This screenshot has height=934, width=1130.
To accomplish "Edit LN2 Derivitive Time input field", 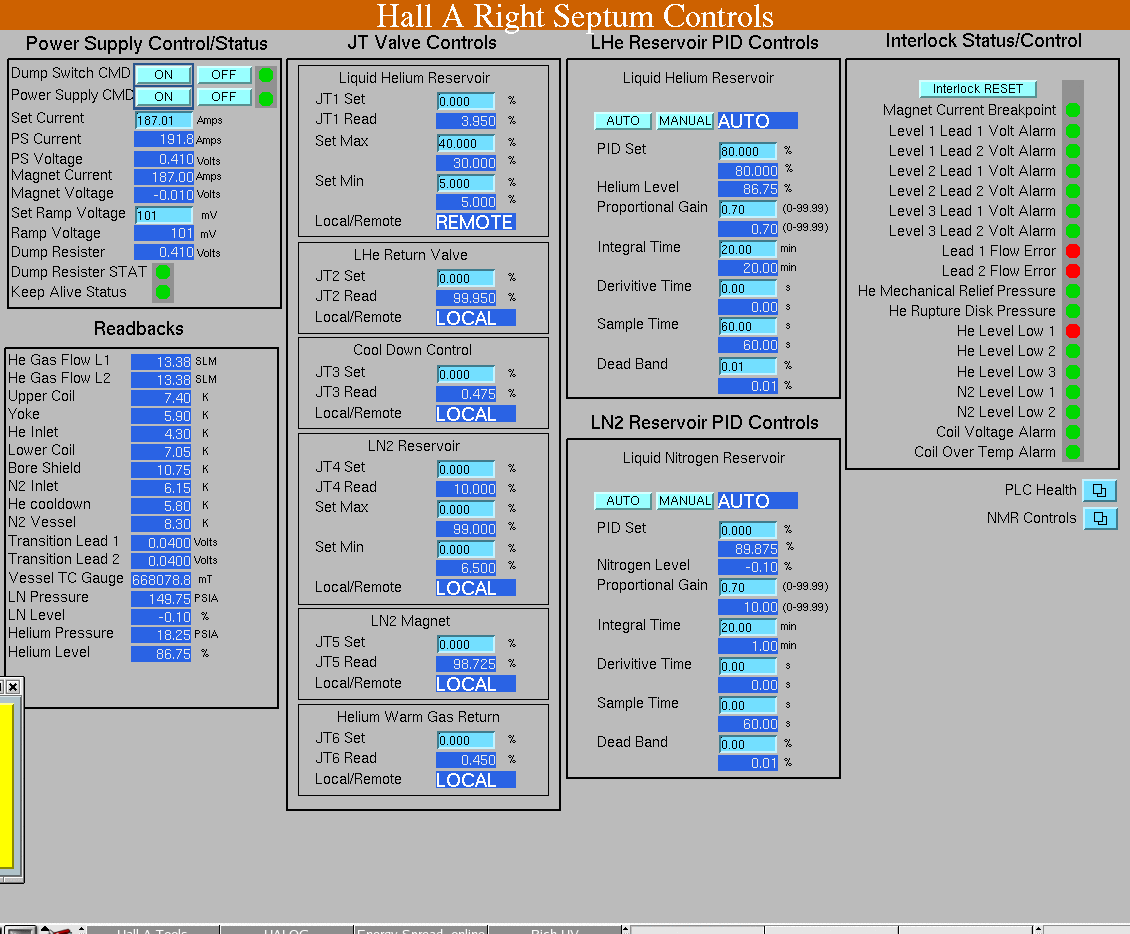I will pos(748,667).
